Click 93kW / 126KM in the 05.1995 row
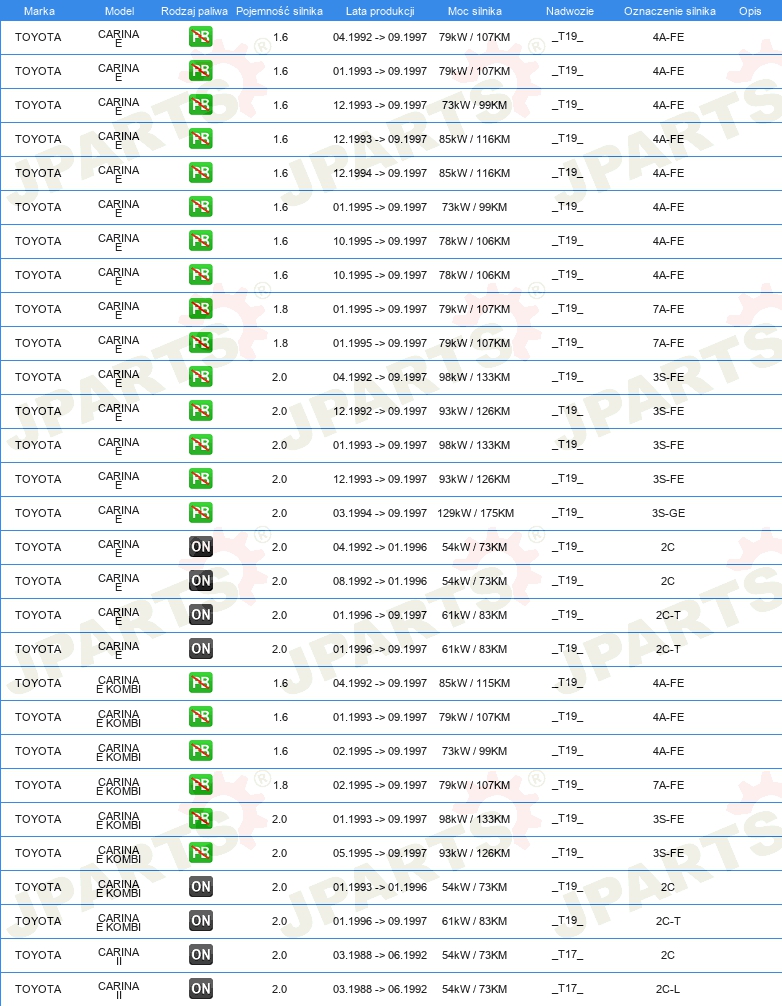 (475, 853)
